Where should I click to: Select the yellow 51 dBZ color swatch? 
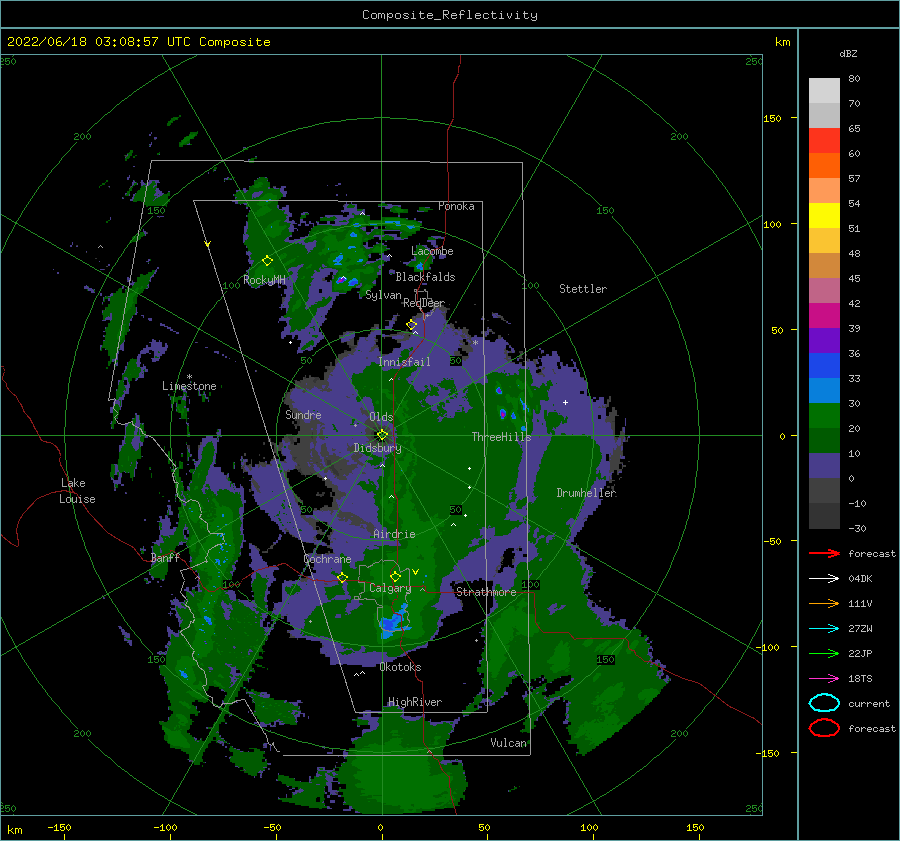(x=824, y=215)
